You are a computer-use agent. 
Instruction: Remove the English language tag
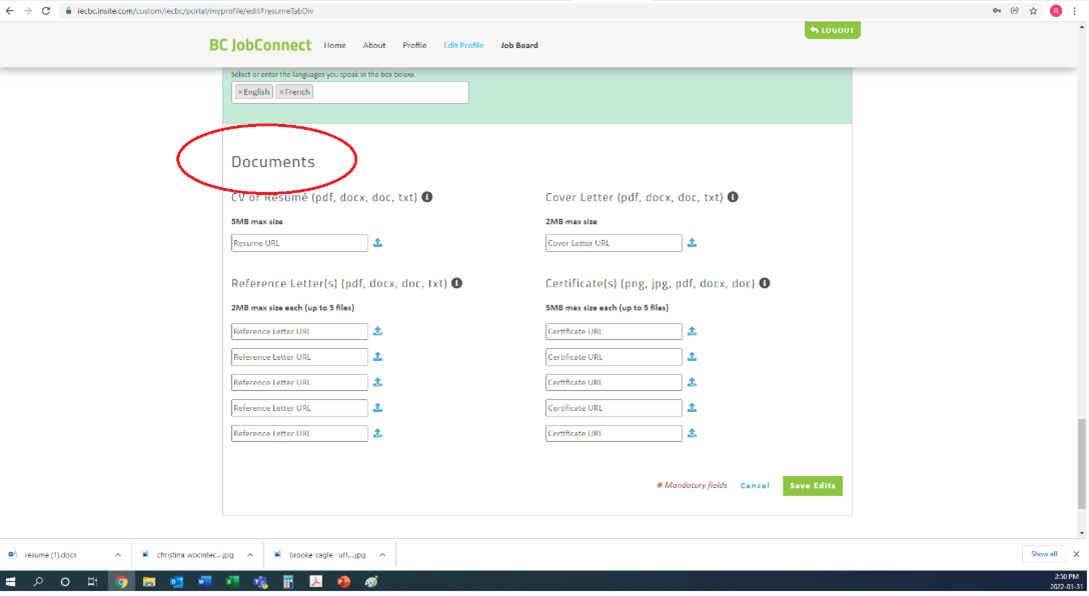pyautogui.click(x=240, y=92)
